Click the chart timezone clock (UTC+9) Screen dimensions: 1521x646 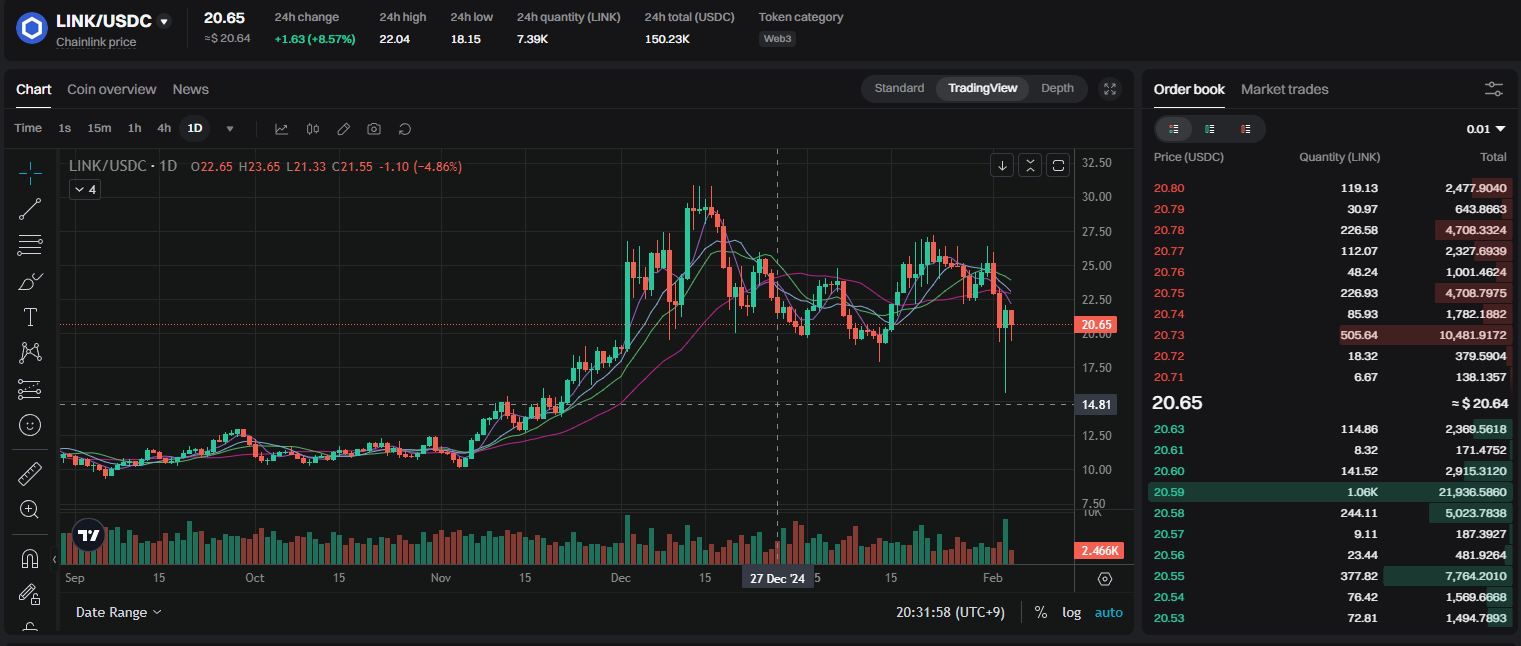pyautogui.click(x=950, y=612)
